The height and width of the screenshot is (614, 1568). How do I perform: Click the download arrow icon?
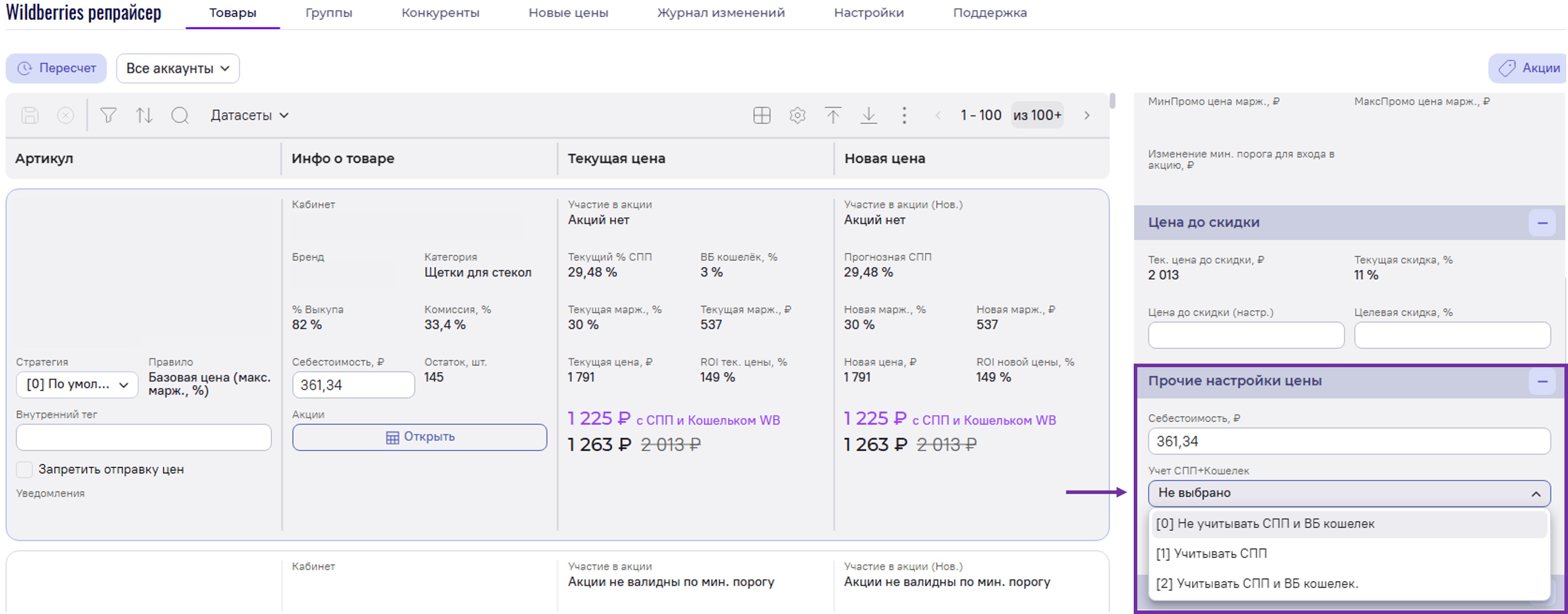point(869,115)
